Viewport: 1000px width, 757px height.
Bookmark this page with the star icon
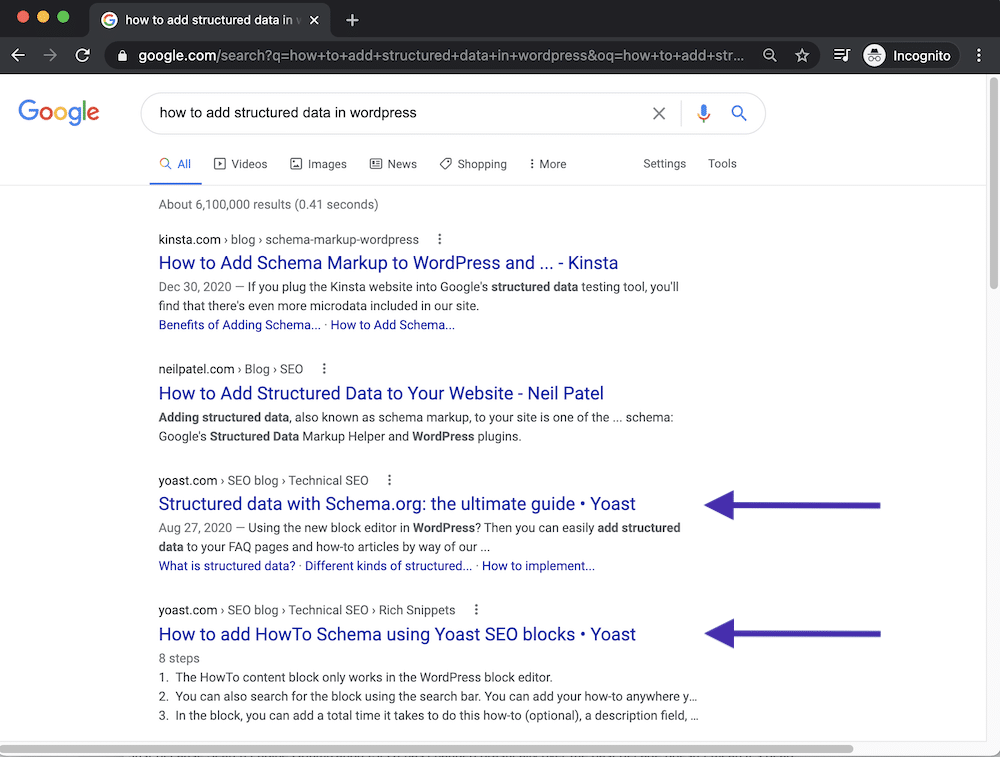802,55
